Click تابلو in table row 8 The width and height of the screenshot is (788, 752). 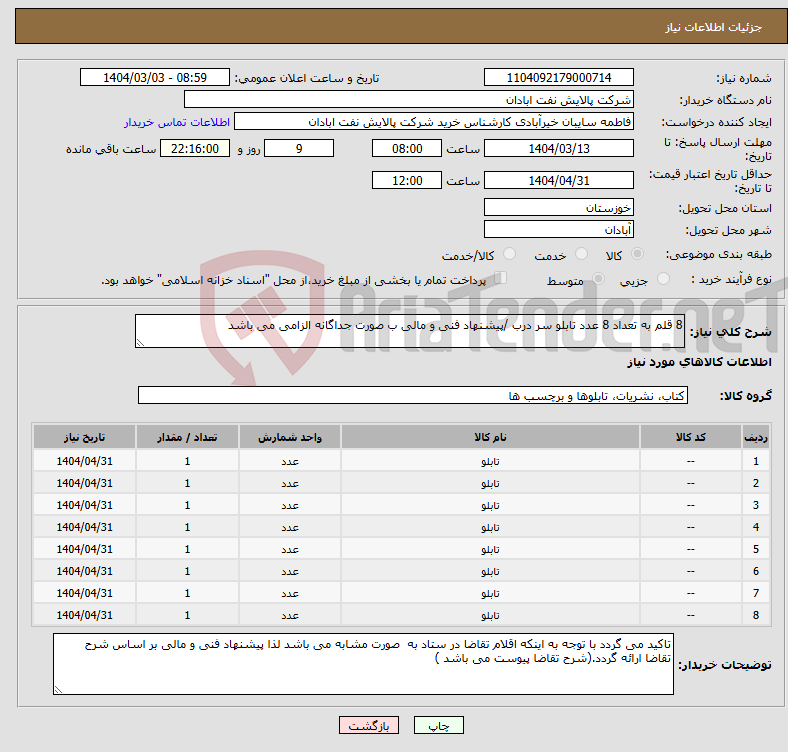[490, 616]
